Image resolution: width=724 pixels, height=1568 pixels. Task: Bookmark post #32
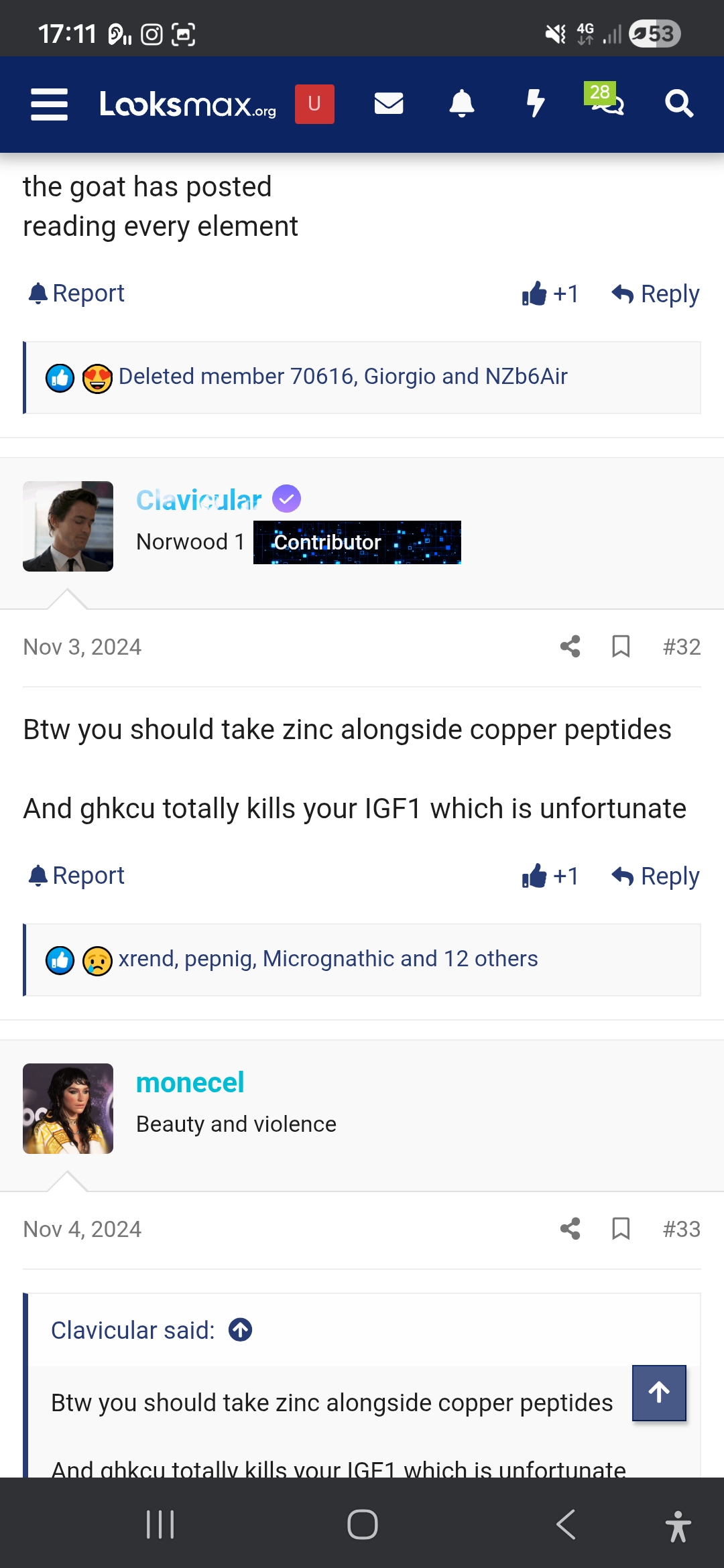(x=621, y=647)
